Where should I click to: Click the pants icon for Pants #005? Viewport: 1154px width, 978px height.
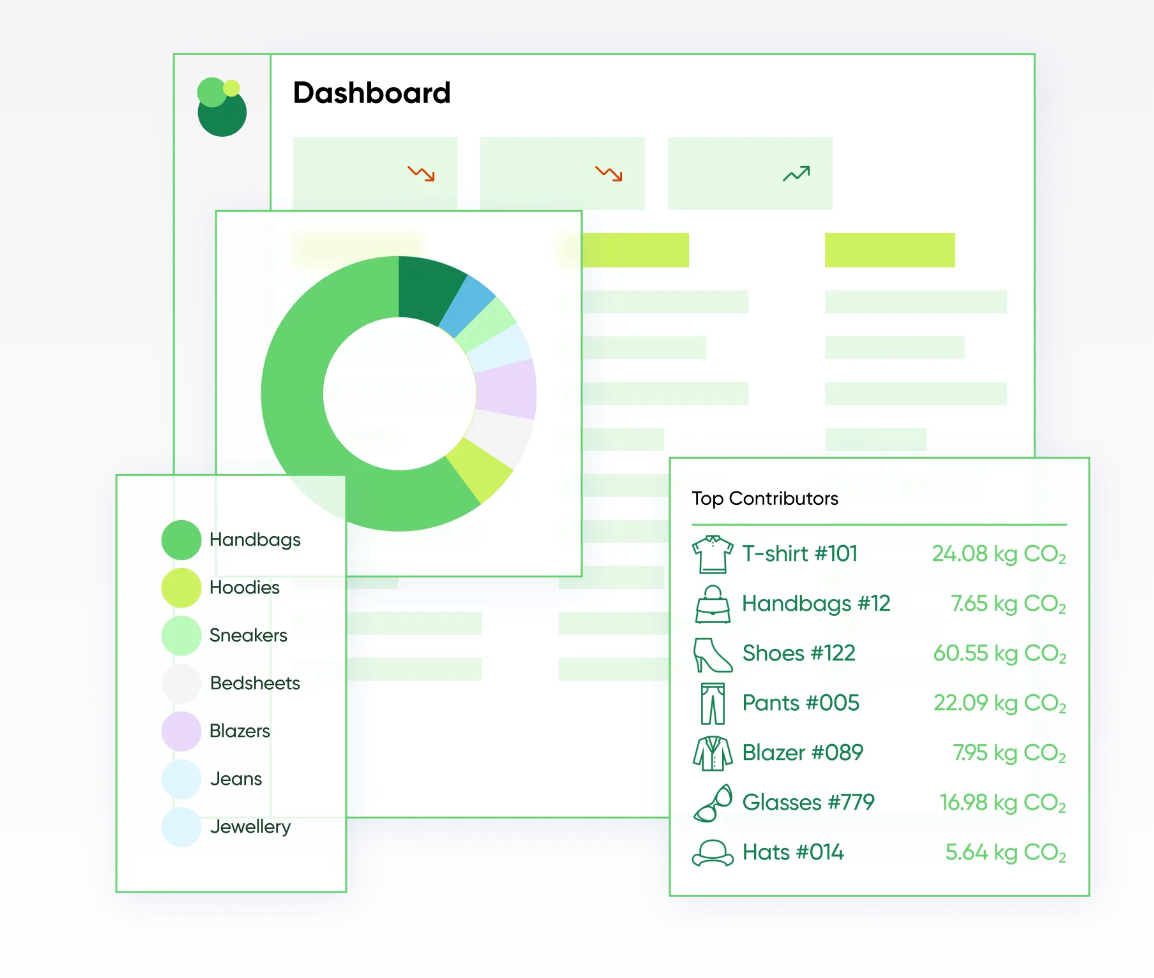click(712, 704)
